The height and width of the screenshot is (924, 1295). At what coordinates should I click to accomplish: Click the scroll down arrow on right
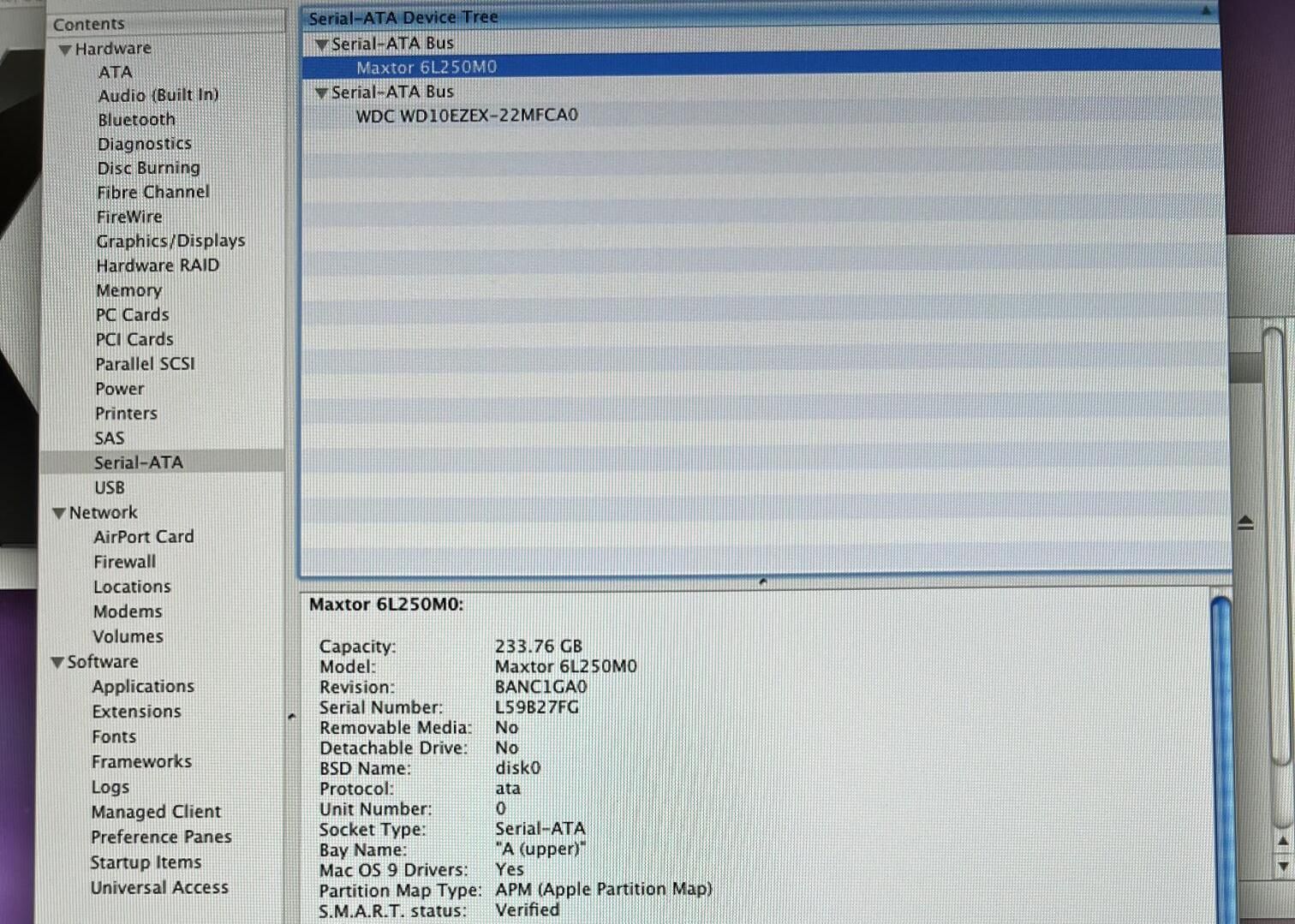tap(1282, 866)
